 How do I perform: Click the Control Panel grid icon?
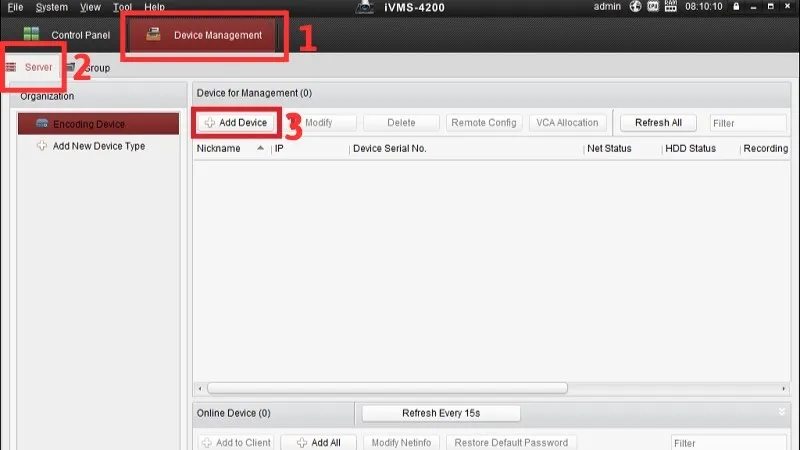coord(31,35)
